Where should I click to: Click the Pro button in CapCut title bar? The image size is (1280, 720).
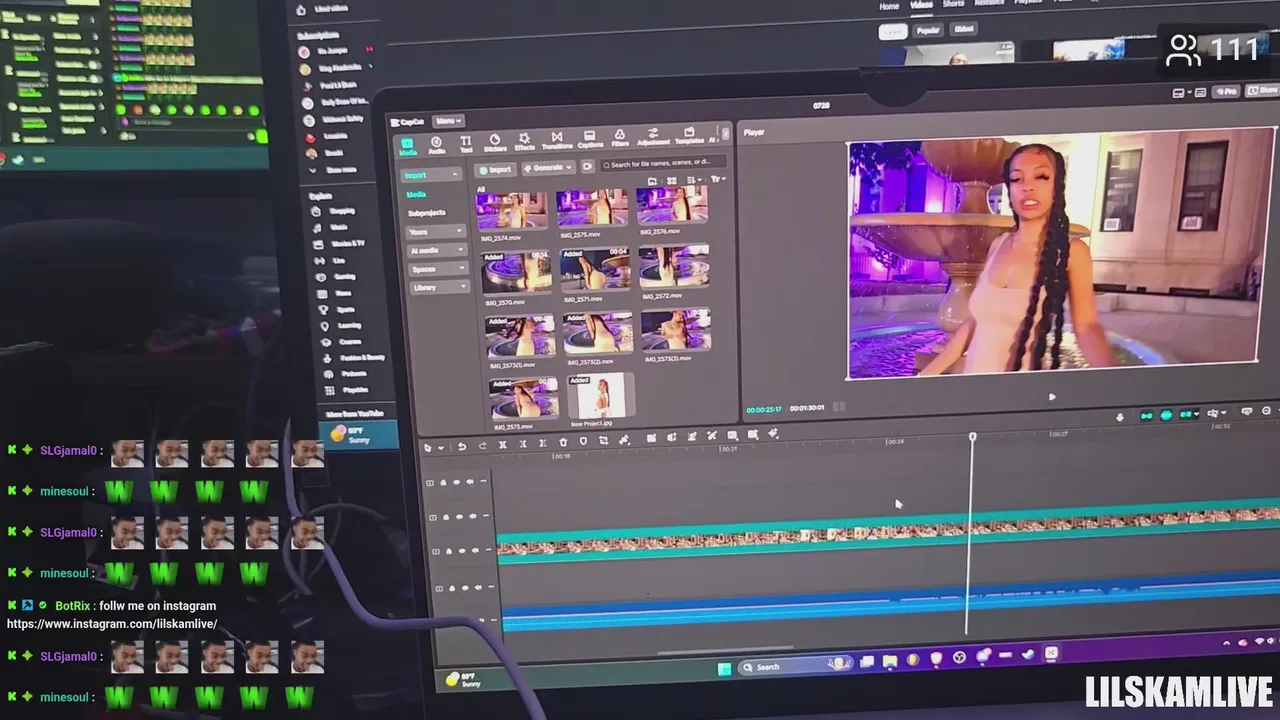point(1225,92)
